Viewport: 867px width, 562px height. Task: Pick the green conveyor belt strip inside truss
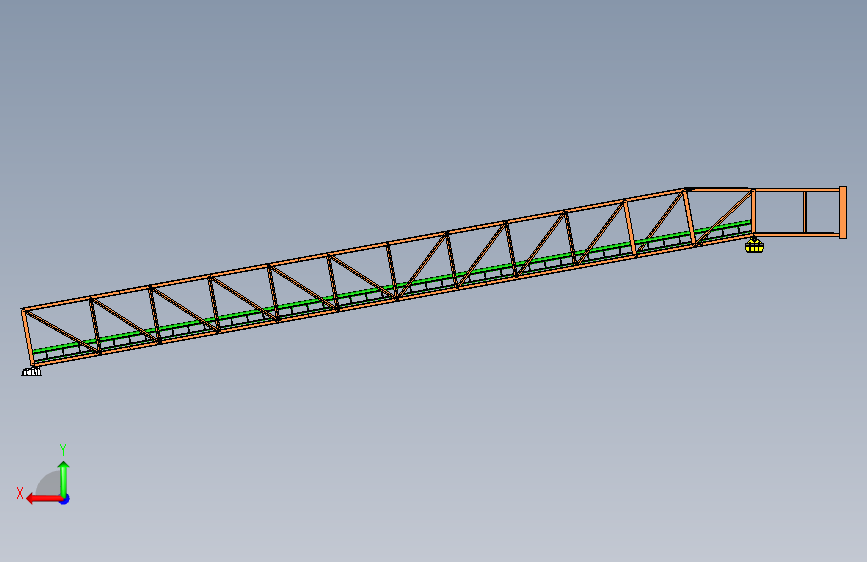click(391, 288)
